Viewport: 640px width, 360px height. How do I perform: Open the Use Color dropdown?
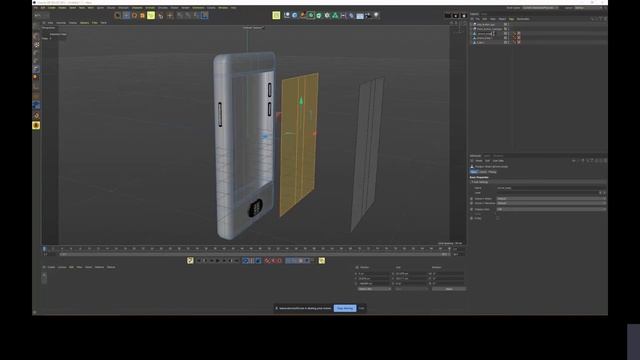[551, 209]
